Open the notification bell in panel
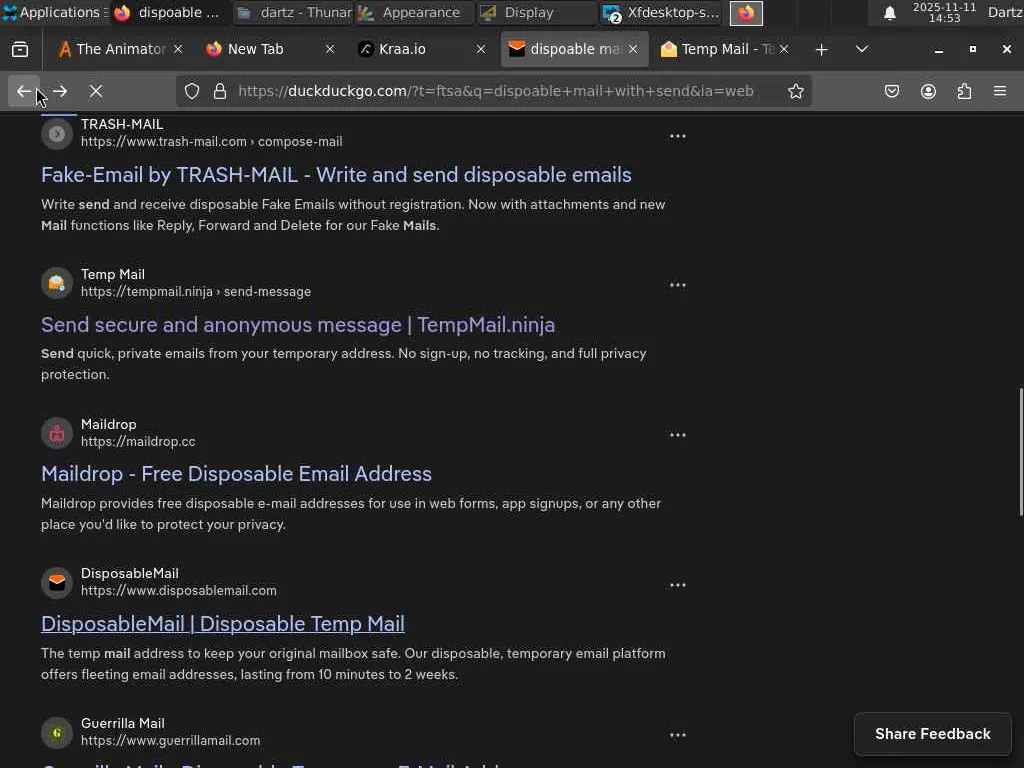Viewport: 1024px width, 768px height. 889,13
